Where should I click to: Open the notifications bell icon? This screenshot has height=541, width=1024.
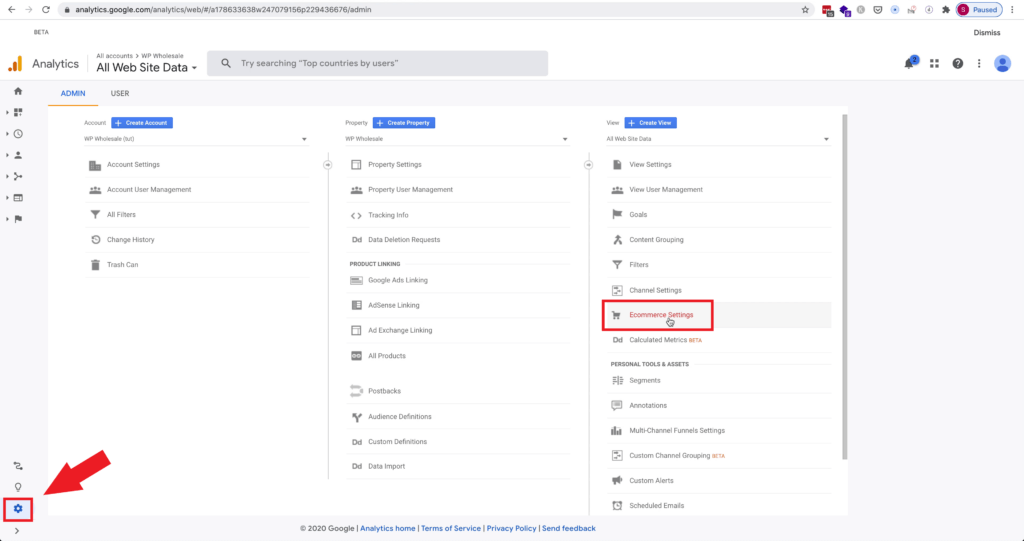tap(910, 64)
